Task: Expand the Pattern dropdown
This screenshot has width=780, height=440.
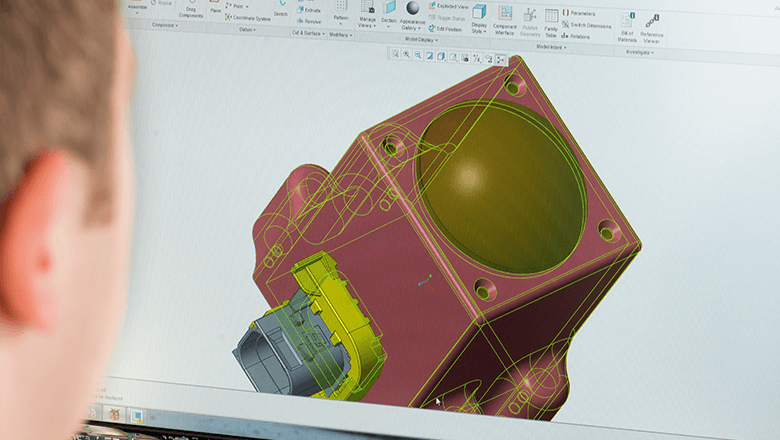Action: pos(341,24)
